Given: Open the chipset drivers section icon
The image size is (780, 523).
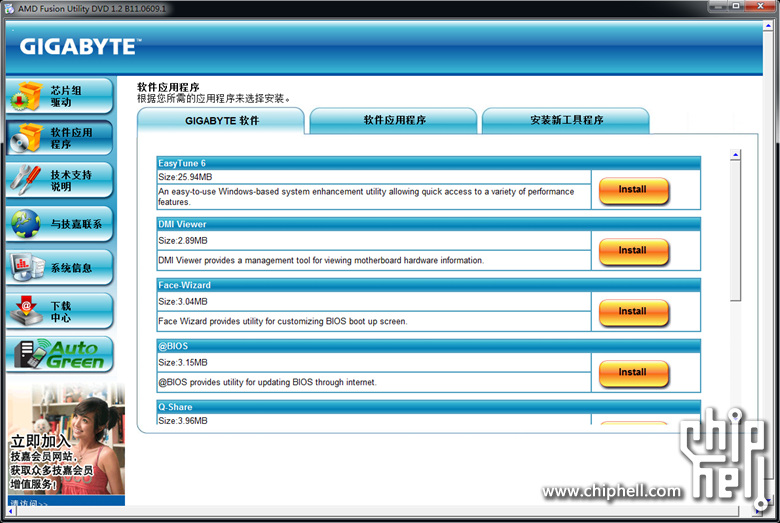Looking at the screenshot, I should (x=27, y=96).
